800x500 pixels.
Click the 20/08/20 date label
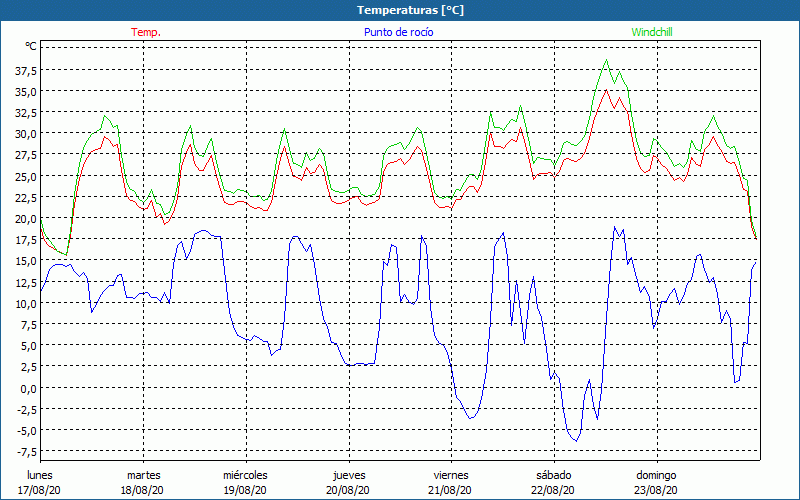(x=348, y=490)
